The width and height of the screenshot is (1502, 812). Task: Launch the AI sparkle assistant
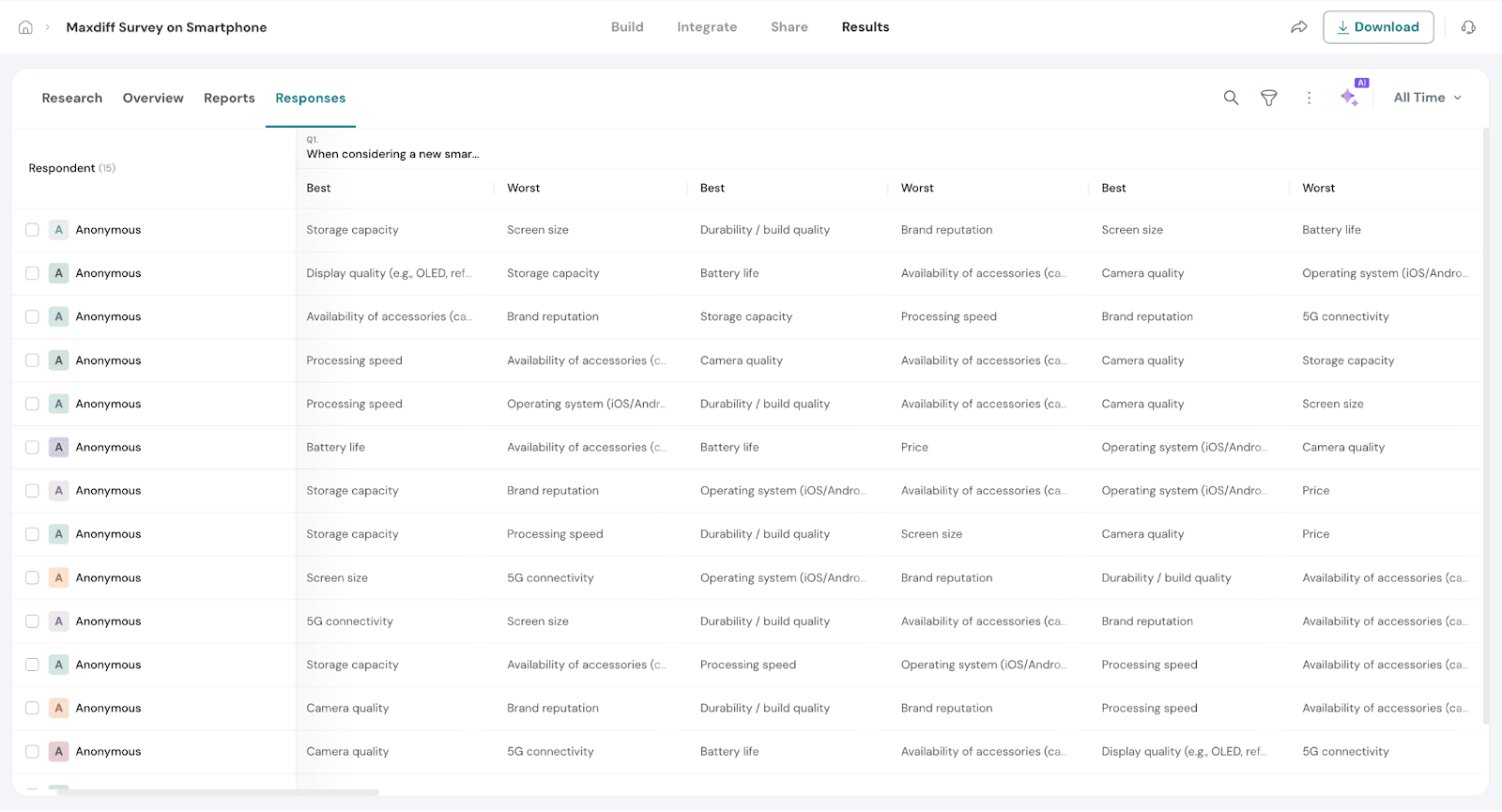click(1350, 97)
